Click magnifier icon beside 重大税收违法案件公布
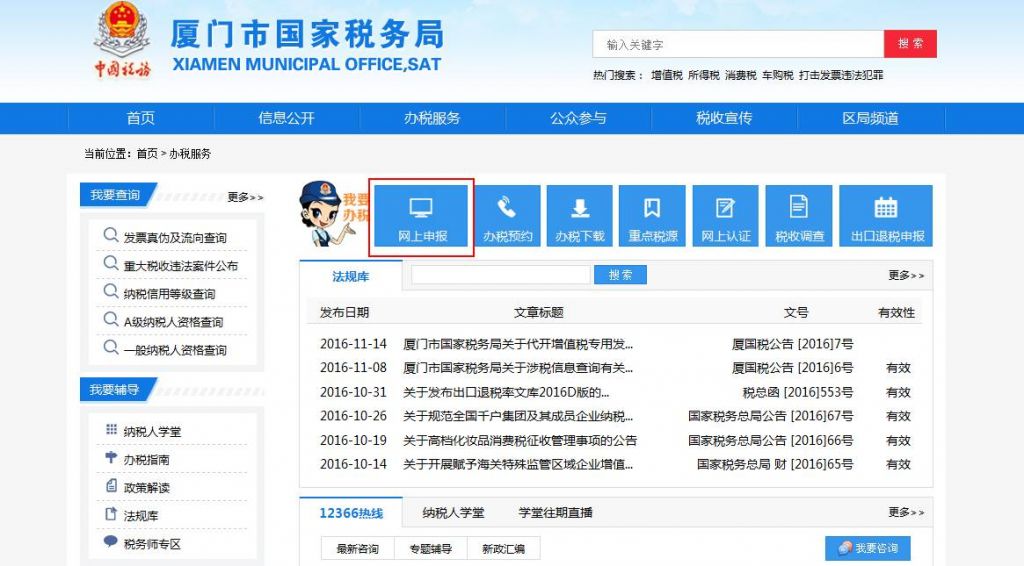This screenshot has height=566, width=1024. (110, 263)
